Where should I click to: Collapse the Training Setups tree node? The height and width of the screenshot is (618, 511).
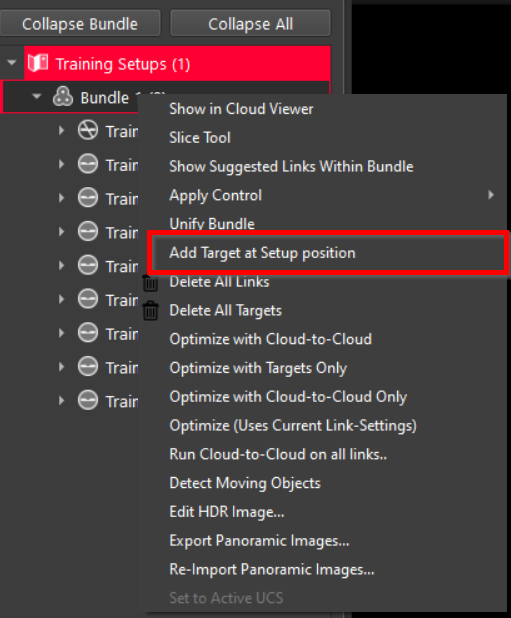[12, 63]
